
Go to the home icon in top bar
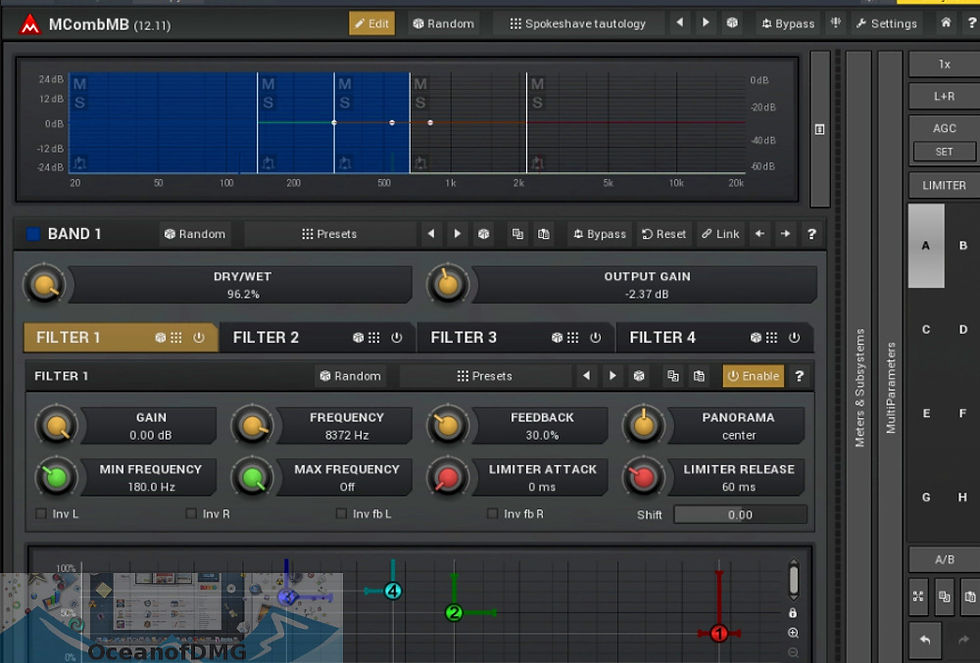pos(946,23)
